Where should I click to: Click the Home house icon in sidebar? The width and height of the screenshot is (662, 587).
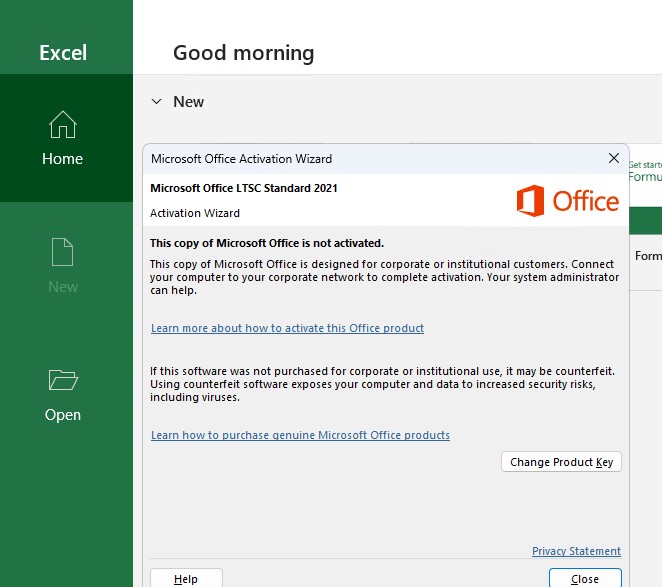pyautogui.click(x=62, y=126)
